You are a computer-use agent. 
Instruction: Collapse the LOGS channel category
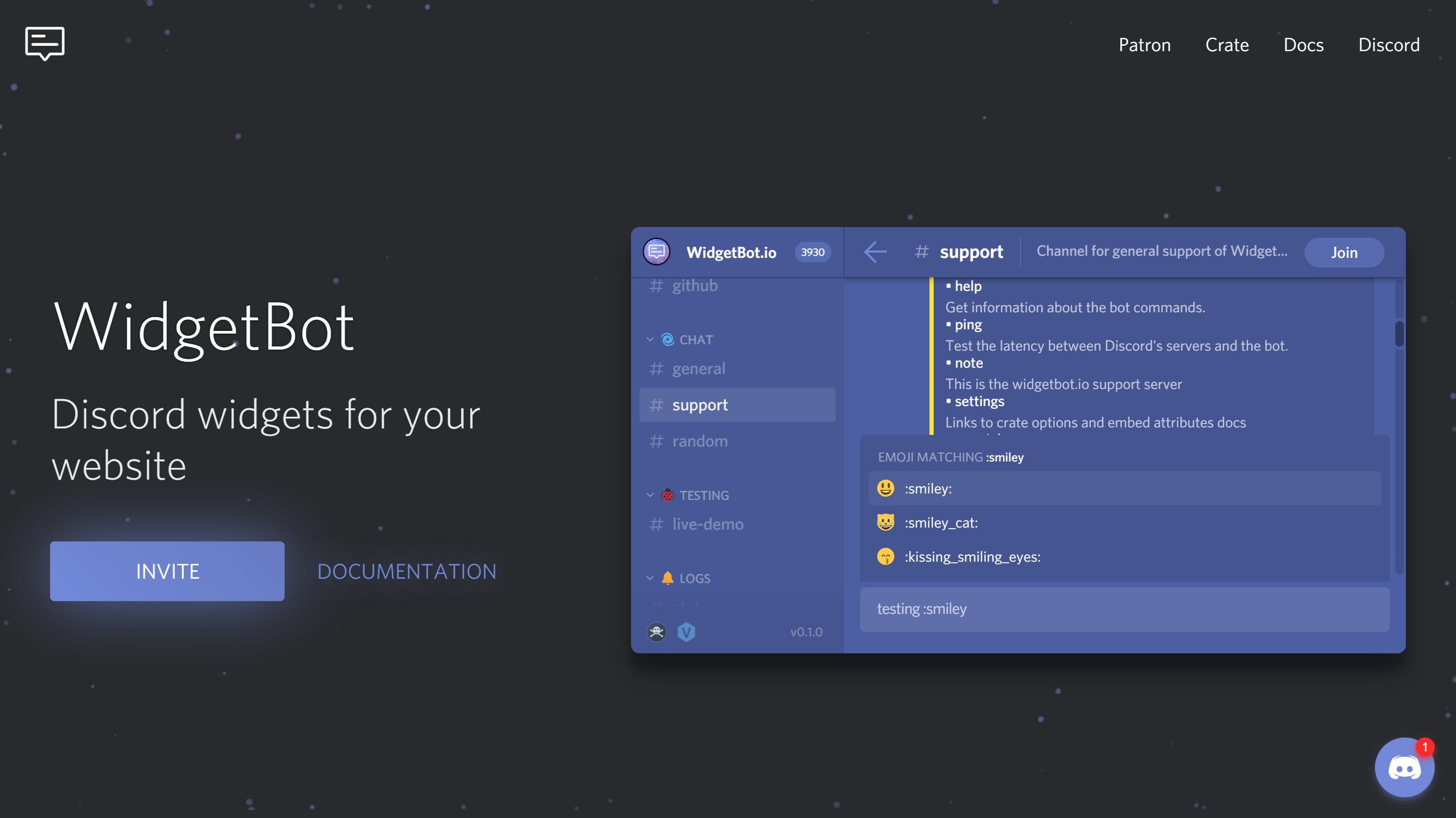pos(693,578)
